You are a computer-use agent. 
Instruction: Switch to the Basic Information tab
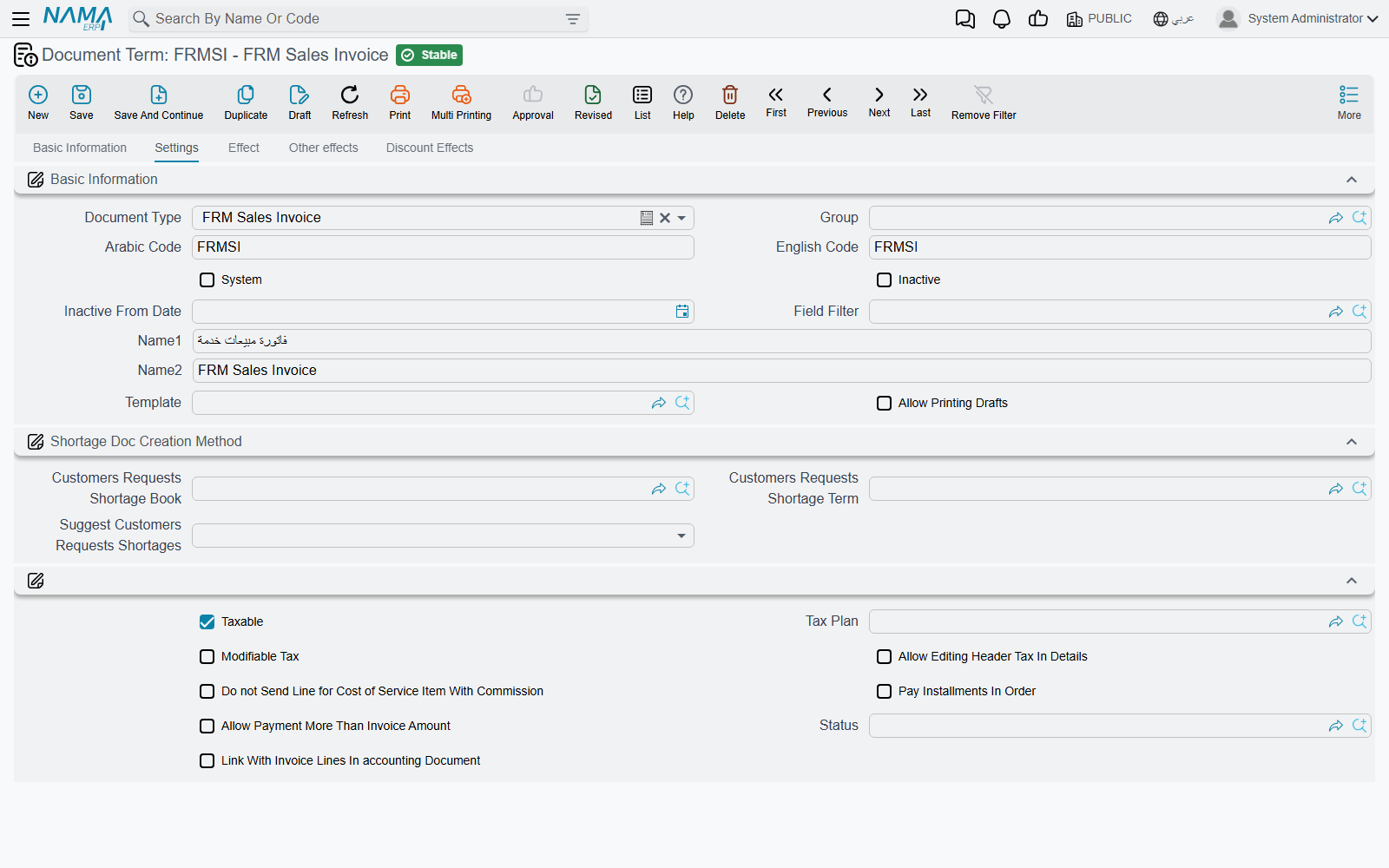coord(80,148)
